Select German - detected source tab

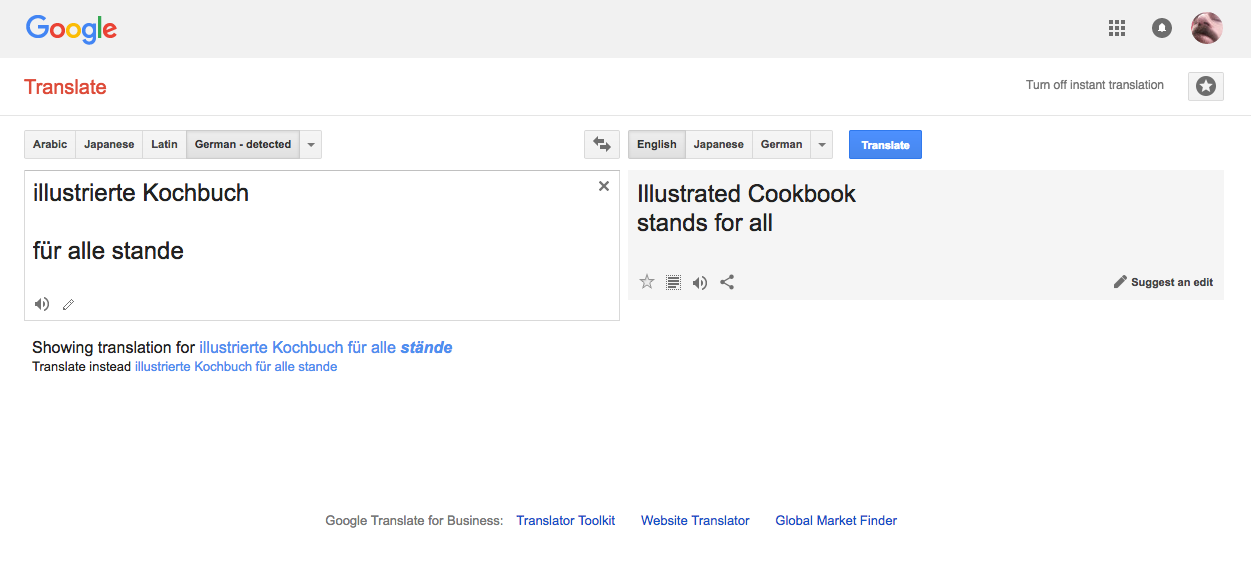coord(243,144)
